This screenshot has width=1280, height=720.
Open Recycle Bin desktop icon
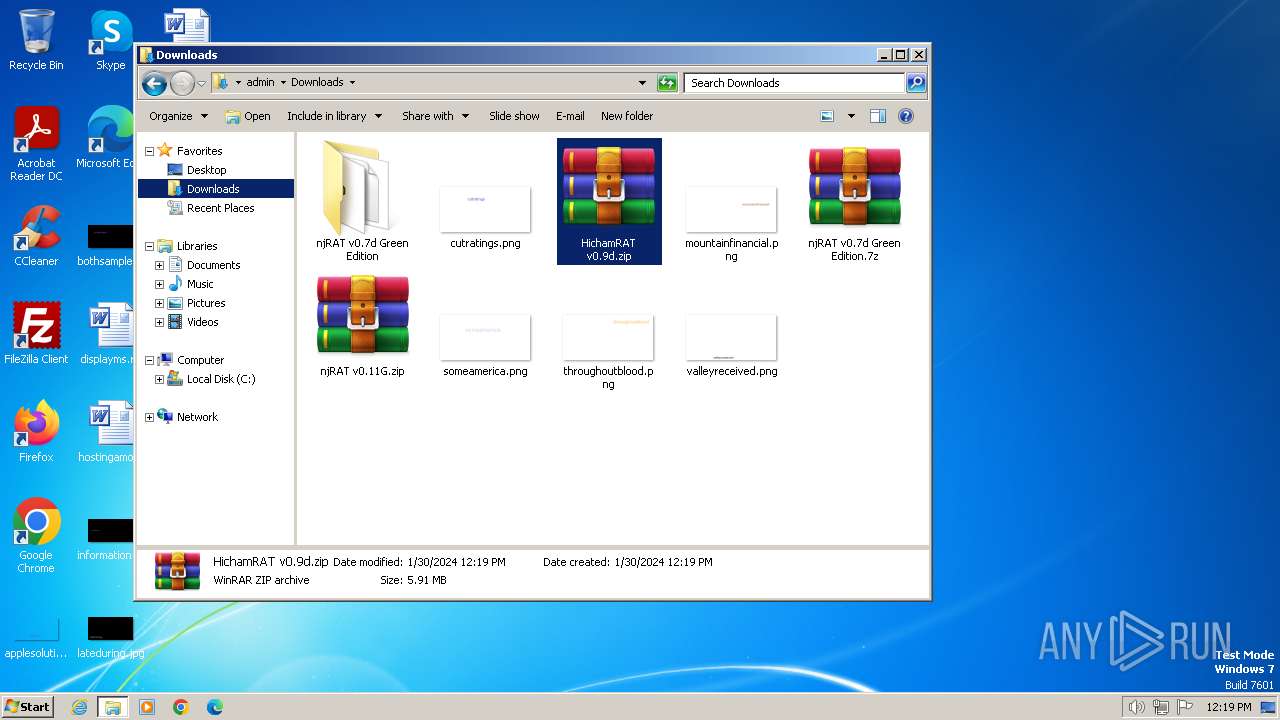pos(36,40)
